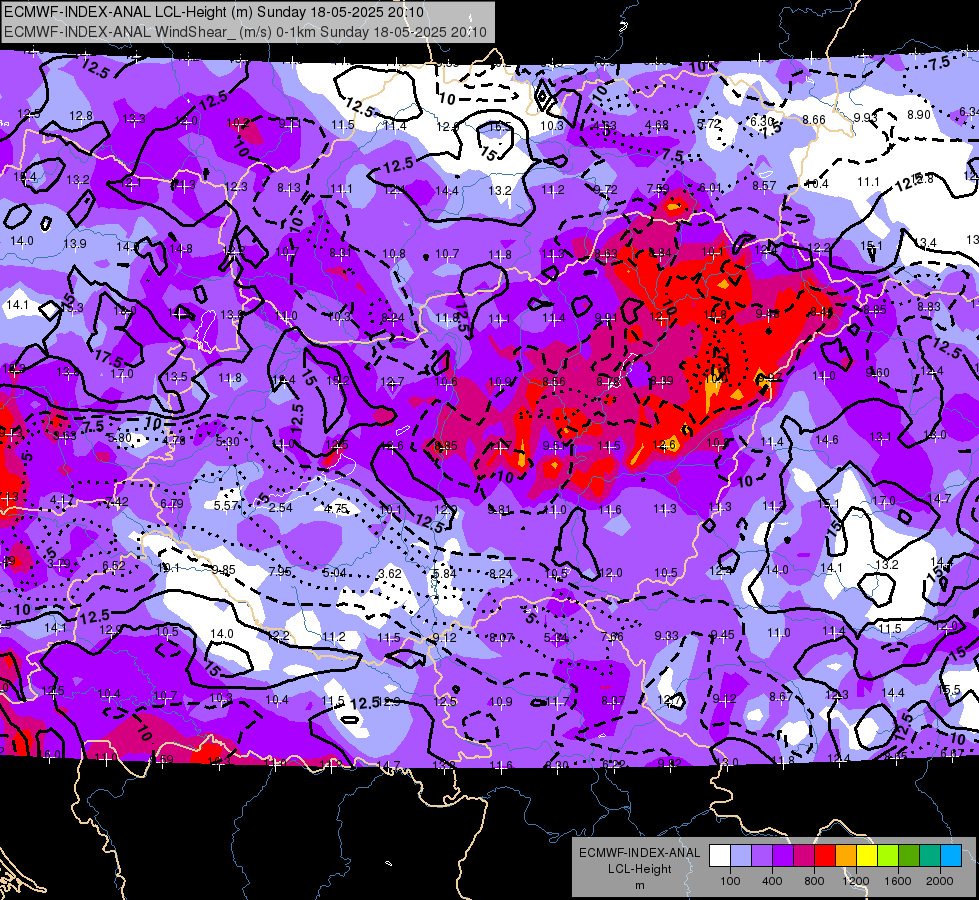Click the wind shear value 6.30
Image resolution: width=979 pixels, height=900 pixels.
pos(762,121)
